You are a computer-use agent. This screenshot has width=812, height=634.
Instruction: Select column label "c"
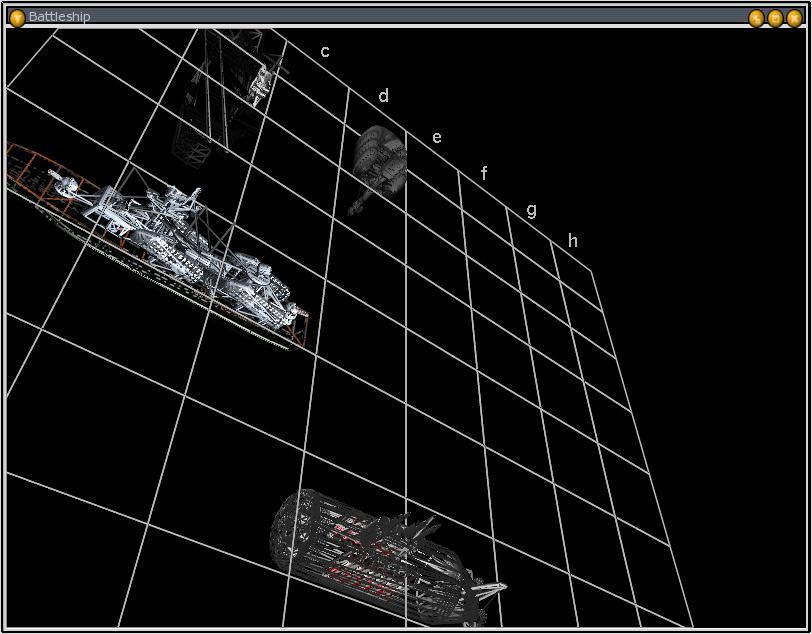click(x=325, y=52)
